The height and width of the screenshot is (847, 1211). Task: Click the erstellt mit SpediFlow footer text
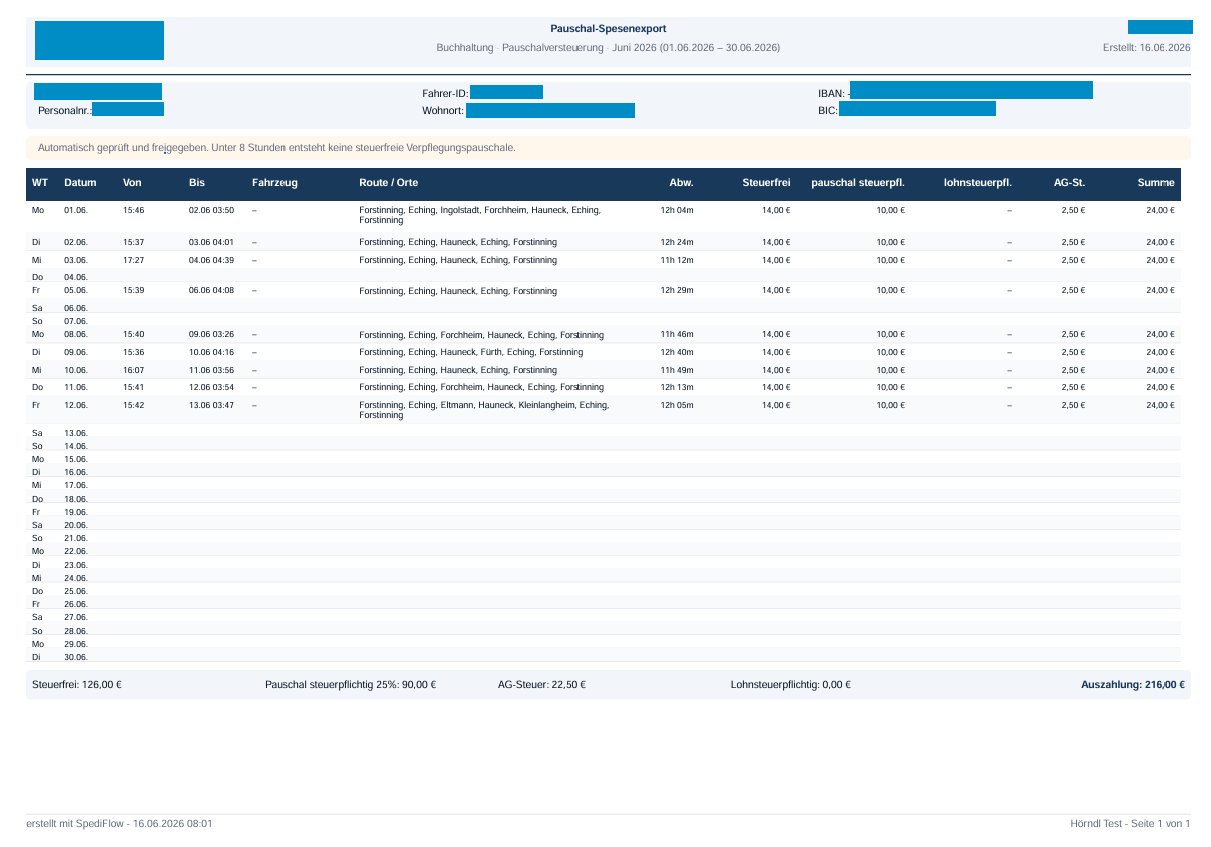(x=119, y=824)
